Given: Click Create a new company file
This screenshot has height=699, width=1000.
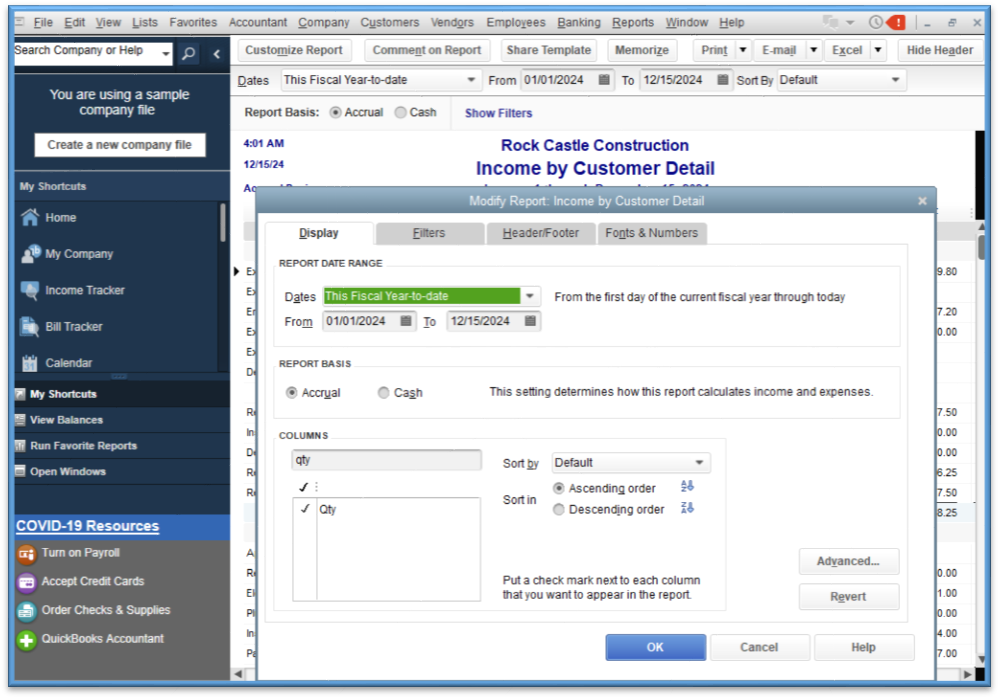Looking at the screenshot, I should click(120, 145).
